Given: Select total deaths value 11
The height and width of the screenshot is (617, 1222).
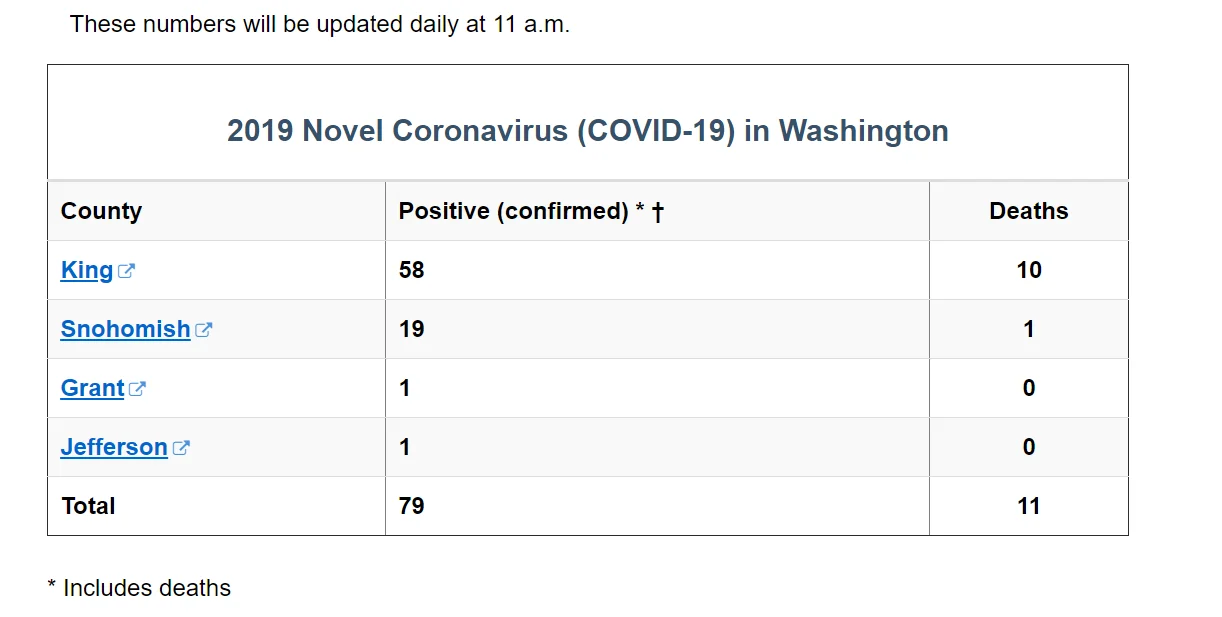Looking at the screenshot, I should click(x=1029, y=506).
